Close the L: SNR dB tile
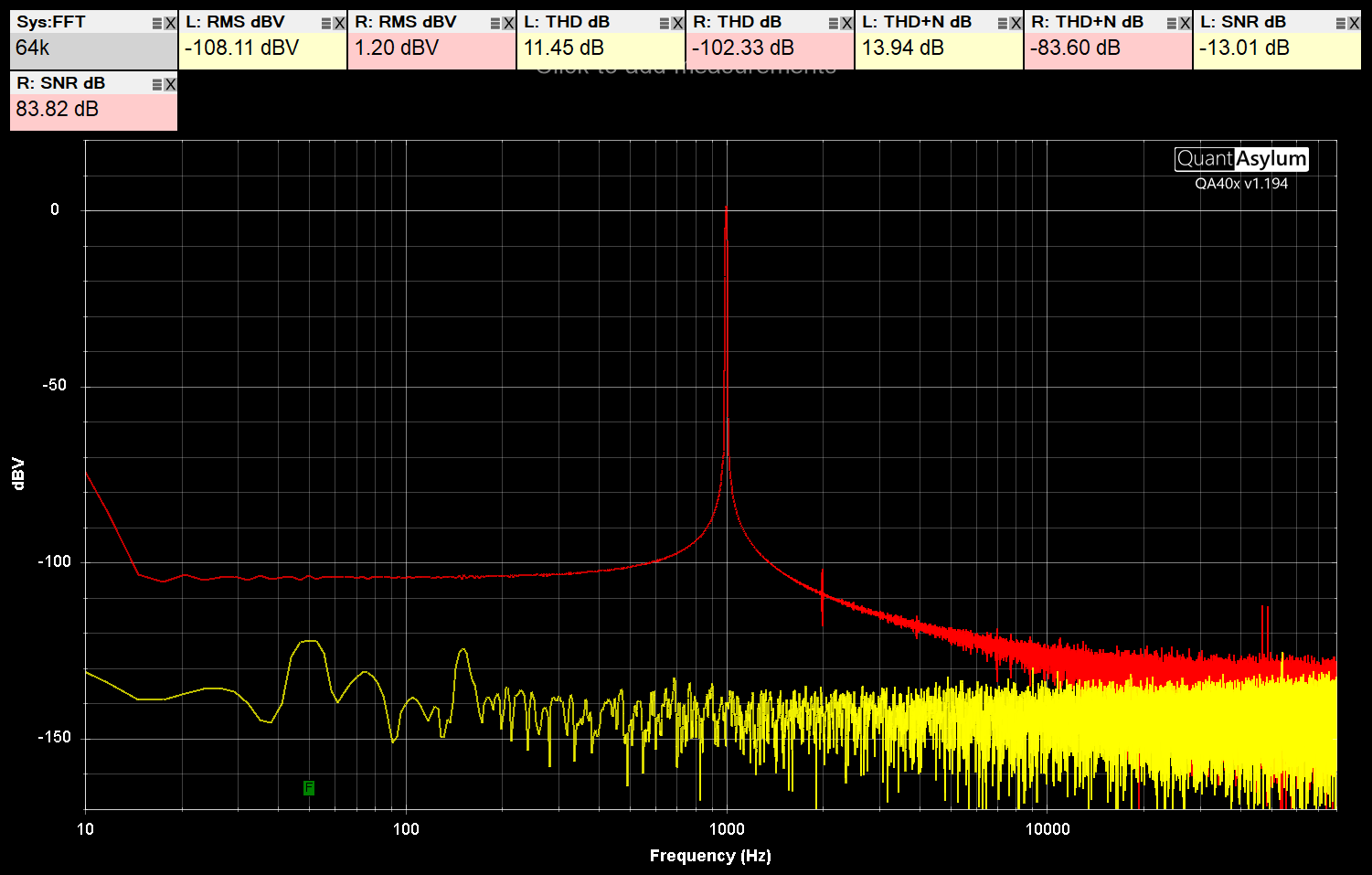This screenshot has height=875, width=1372. (x=1354, y=23)
